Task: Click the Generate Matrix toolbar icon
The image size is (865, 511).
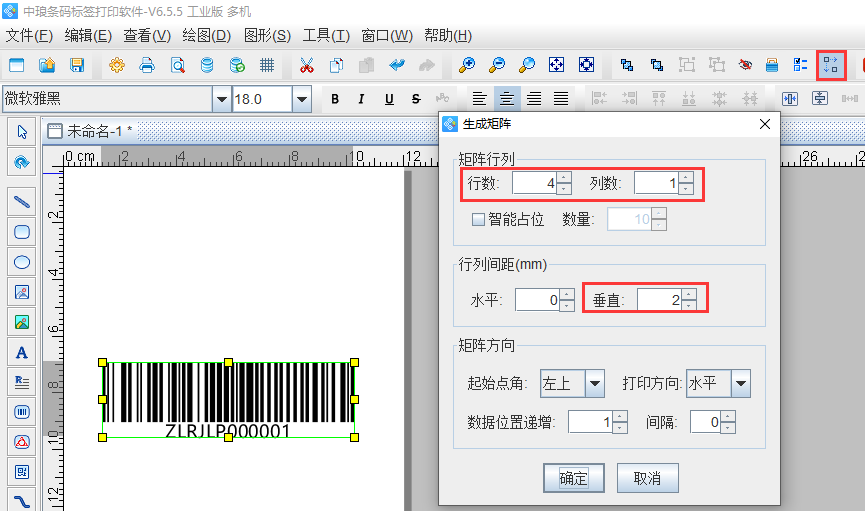Action: 831,65
